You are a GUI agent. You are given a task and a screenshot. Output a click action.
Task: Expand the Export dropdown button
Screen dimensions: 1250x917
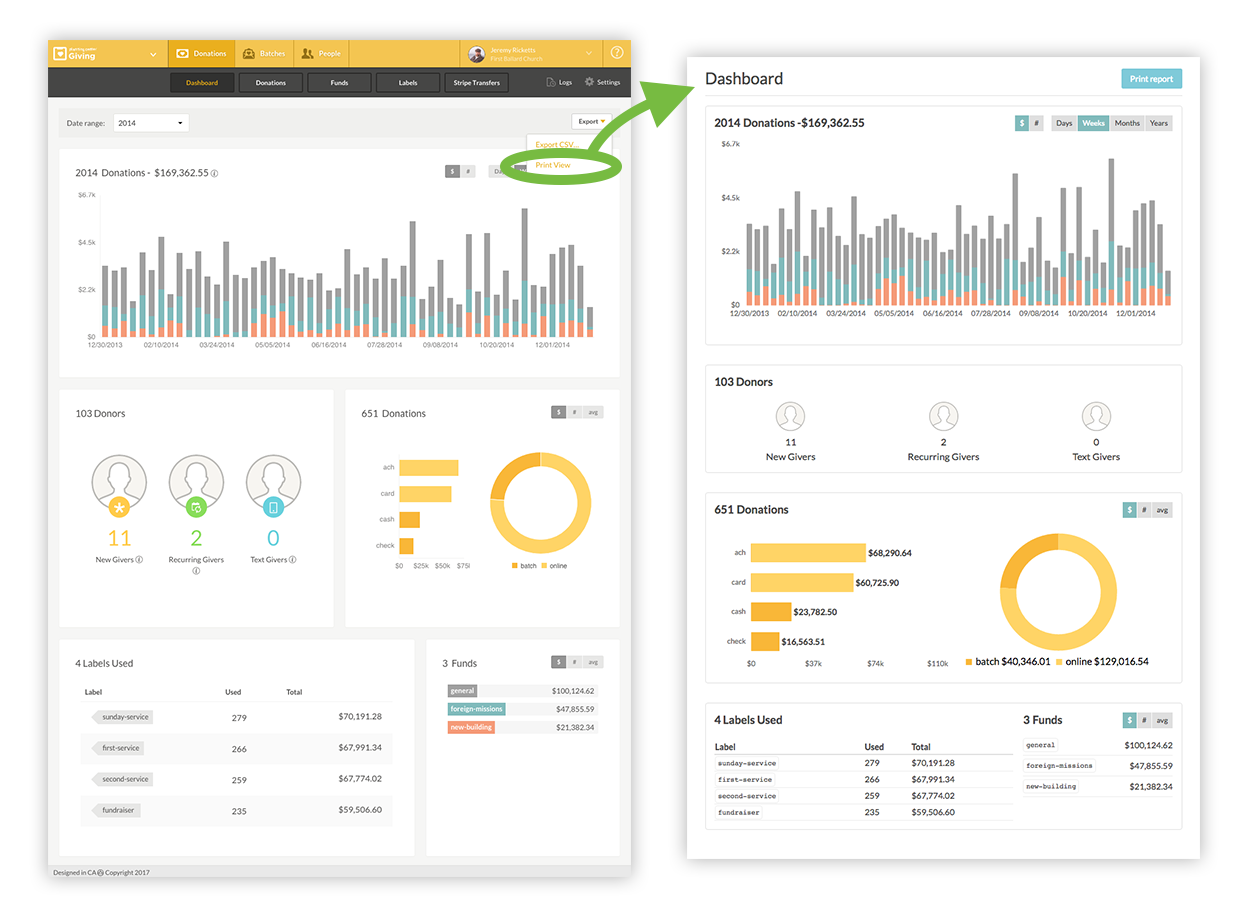coord(591,122)
